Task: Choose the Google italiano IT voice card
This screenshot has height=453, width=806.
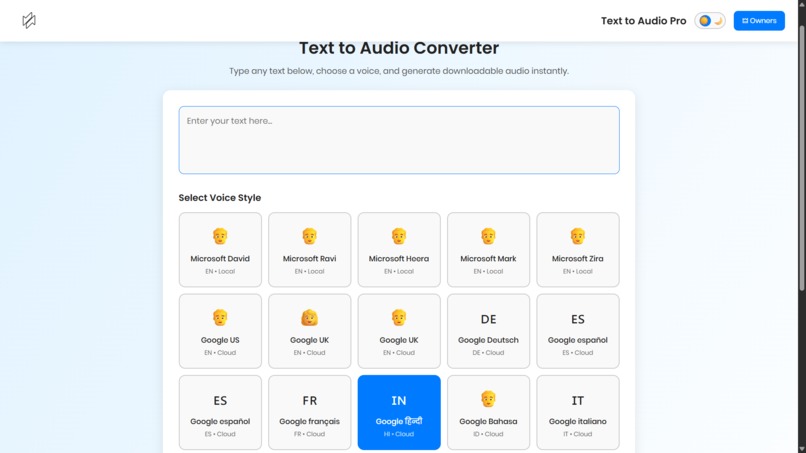Action: click(x=578, y=412)
